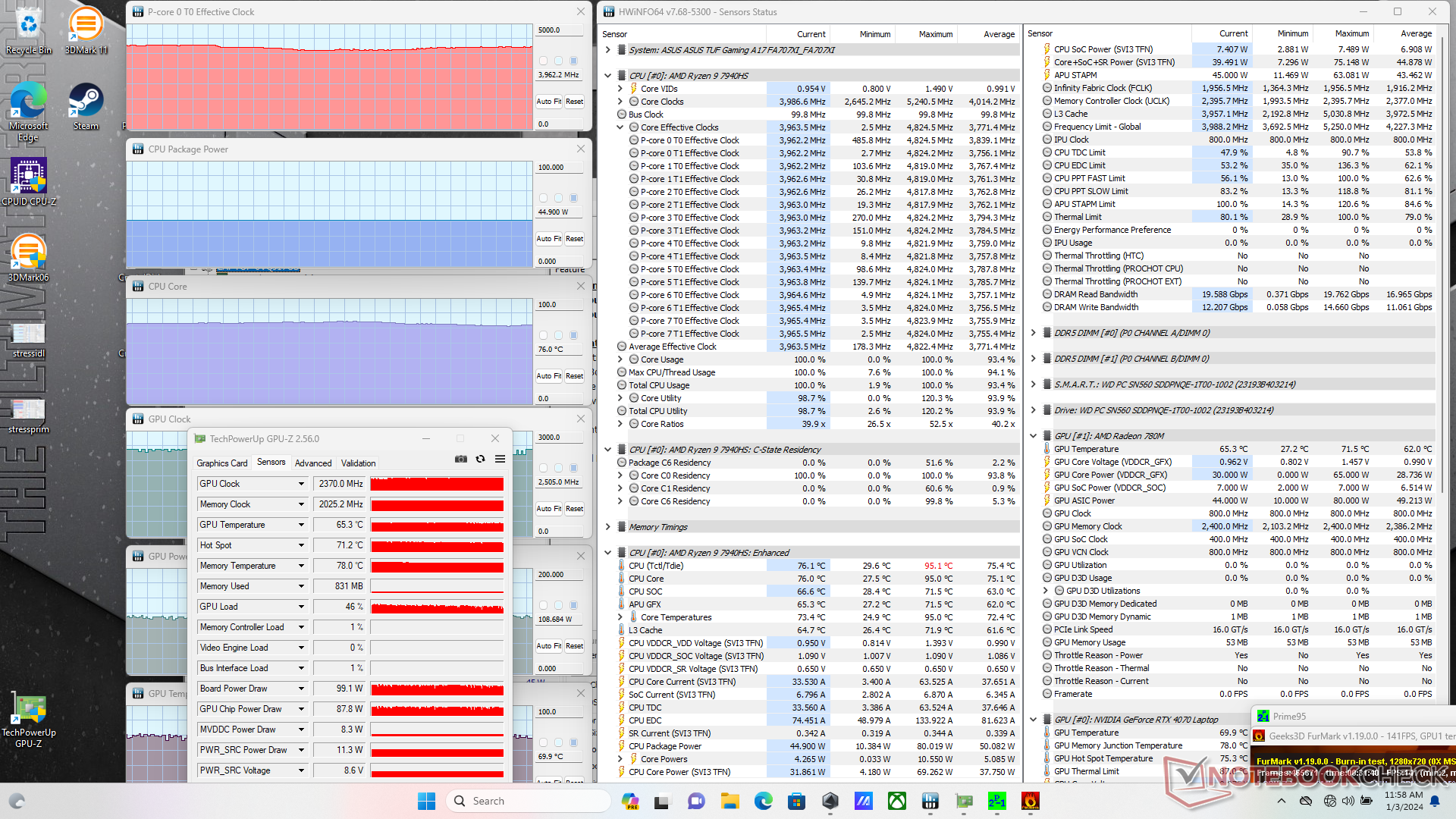Click the GPU-Z screenshot camera icon
Screen dimensions: 1456x819
460,459
